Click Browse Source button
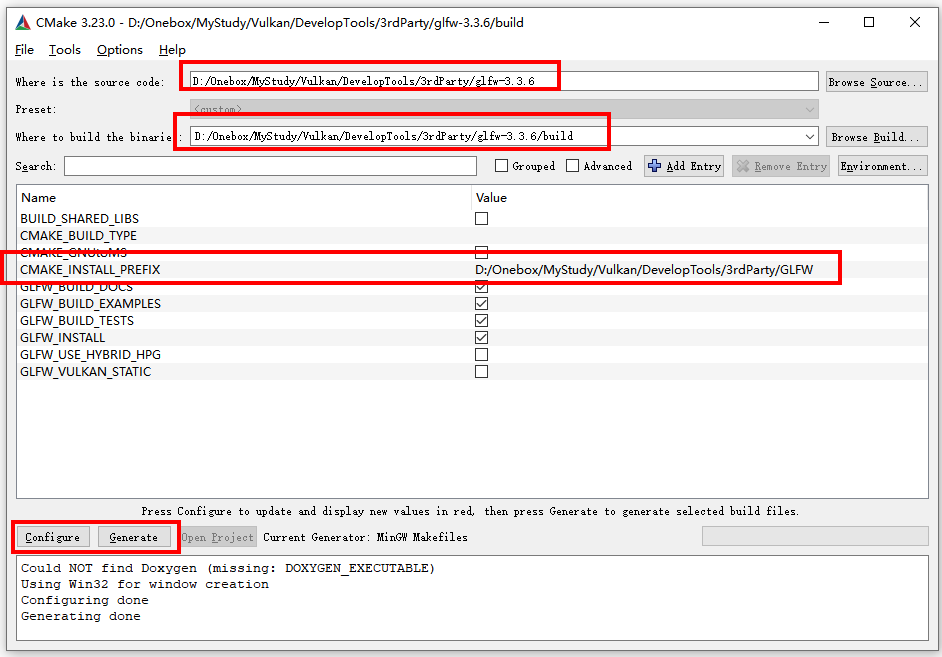The height and width of the screenshot is (657, 942). point(877,82)
